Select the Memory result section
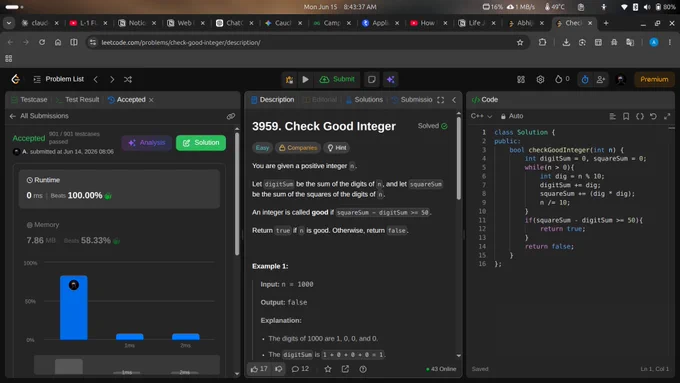Image resolution: width=680 pixels, height=383 pixels. pyautogui.click(x=119, y=233)
